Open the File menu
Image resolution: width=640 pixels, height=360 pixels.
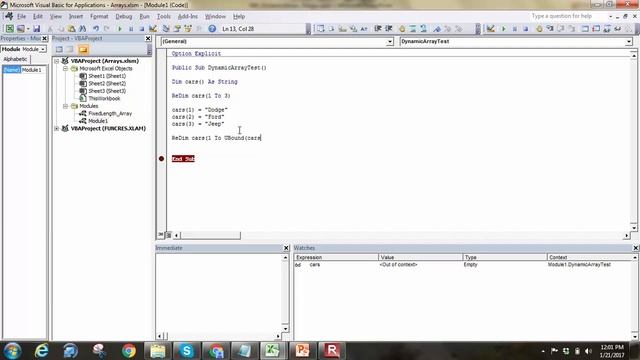pyautogui.click(x=21, y=16)
